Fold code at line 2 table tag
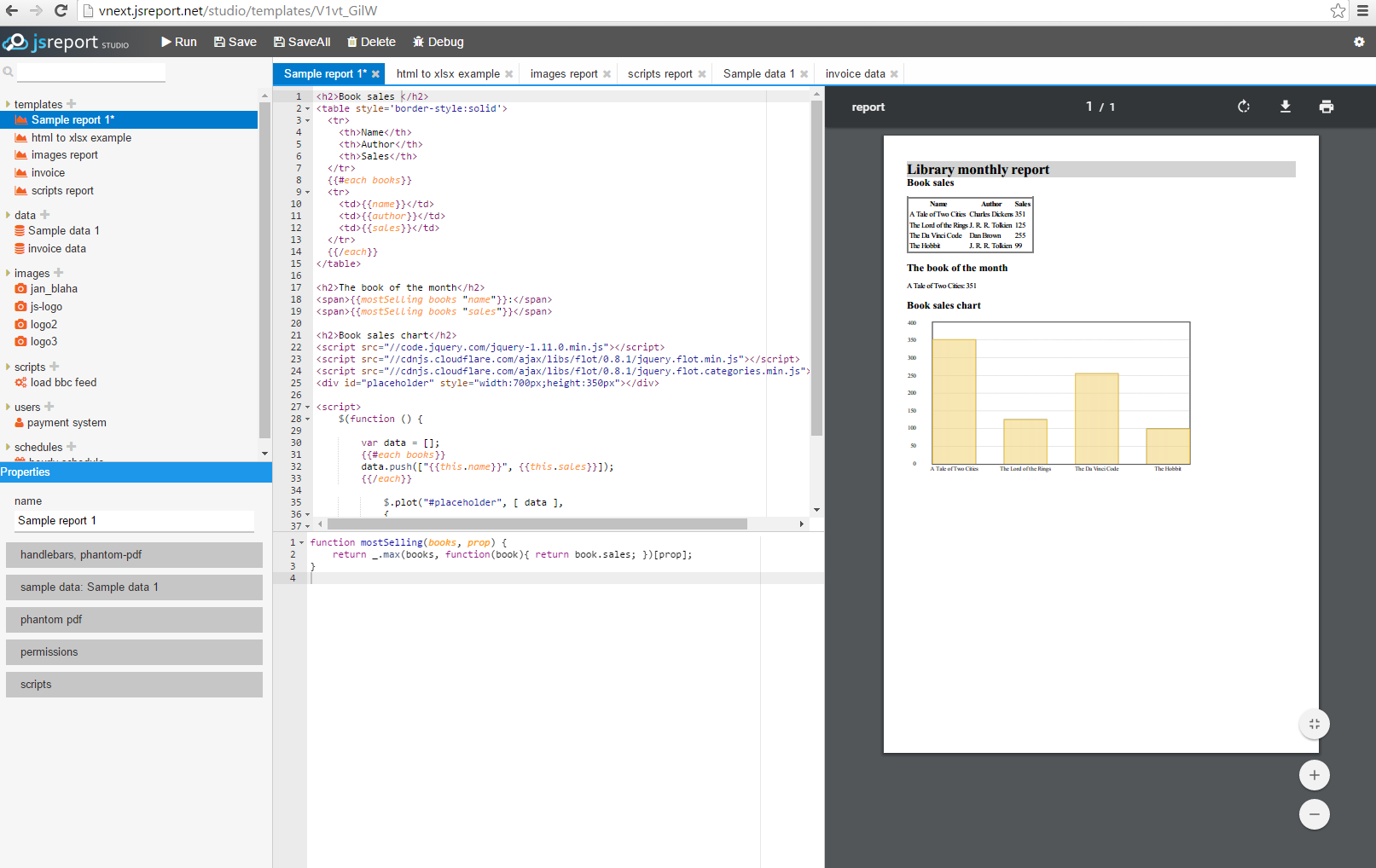 tap(308, 109)
